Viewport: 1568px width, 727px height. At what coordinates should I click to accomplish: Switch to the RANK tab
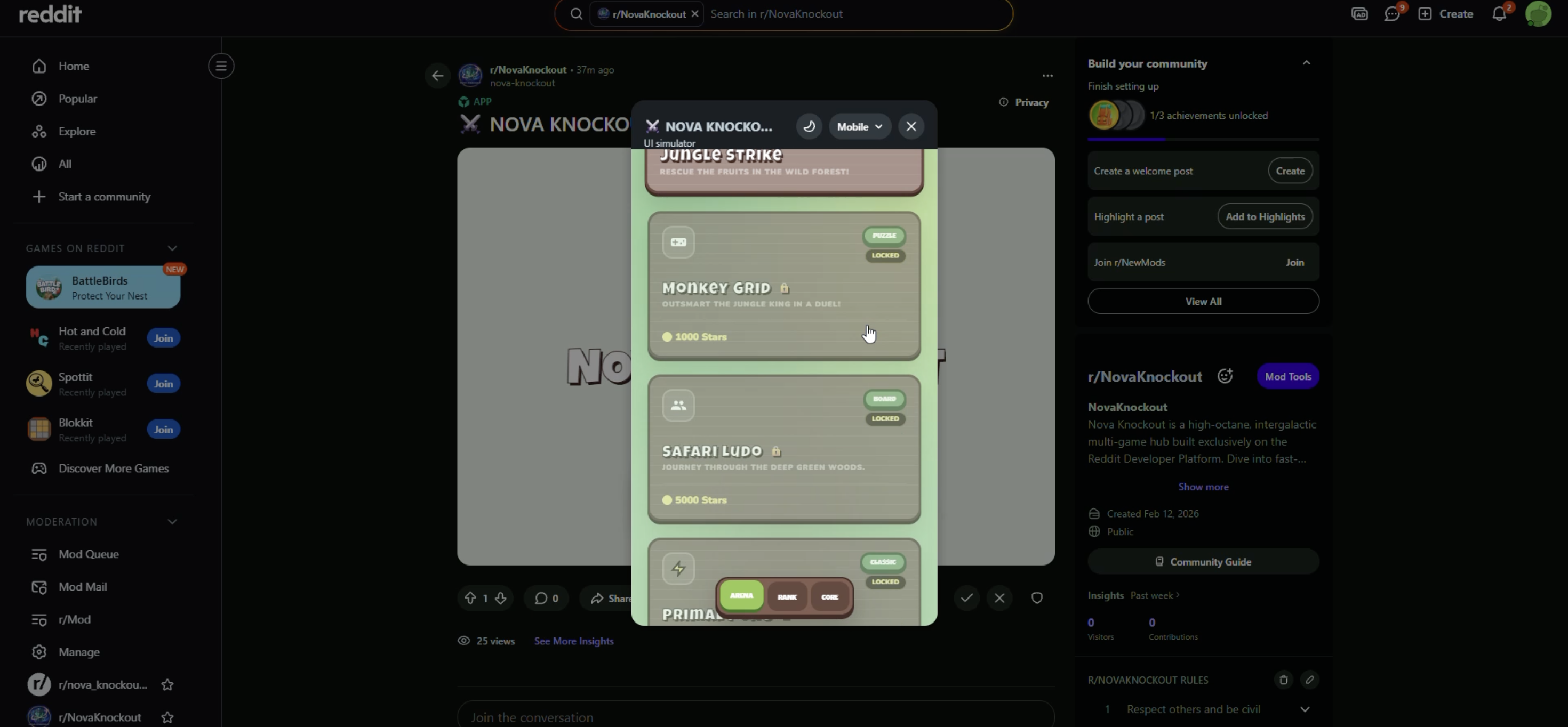[787, 597]
